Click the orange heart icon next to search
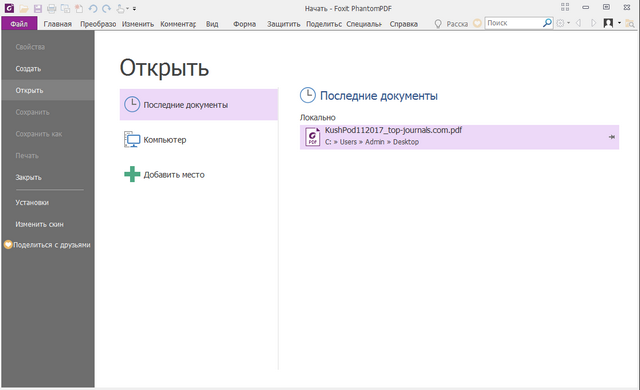The height and width of the screenshot is (390, 640). click(477, 23)
